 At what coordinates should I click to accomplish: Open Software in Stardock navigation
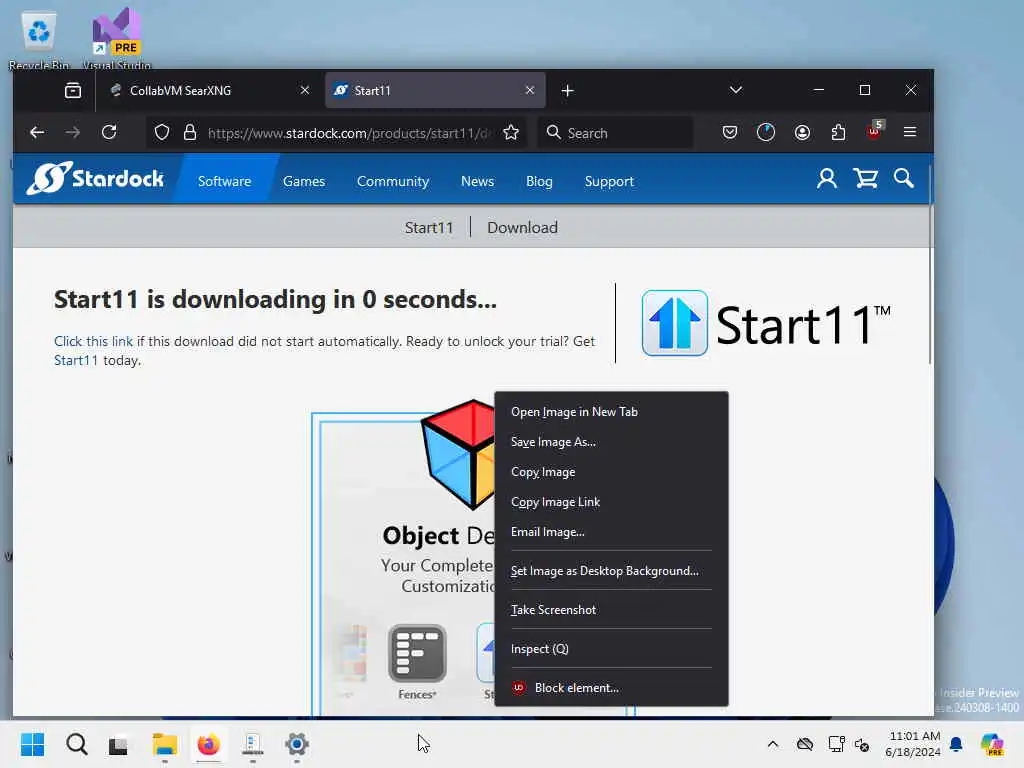click(x=224, y=181)
